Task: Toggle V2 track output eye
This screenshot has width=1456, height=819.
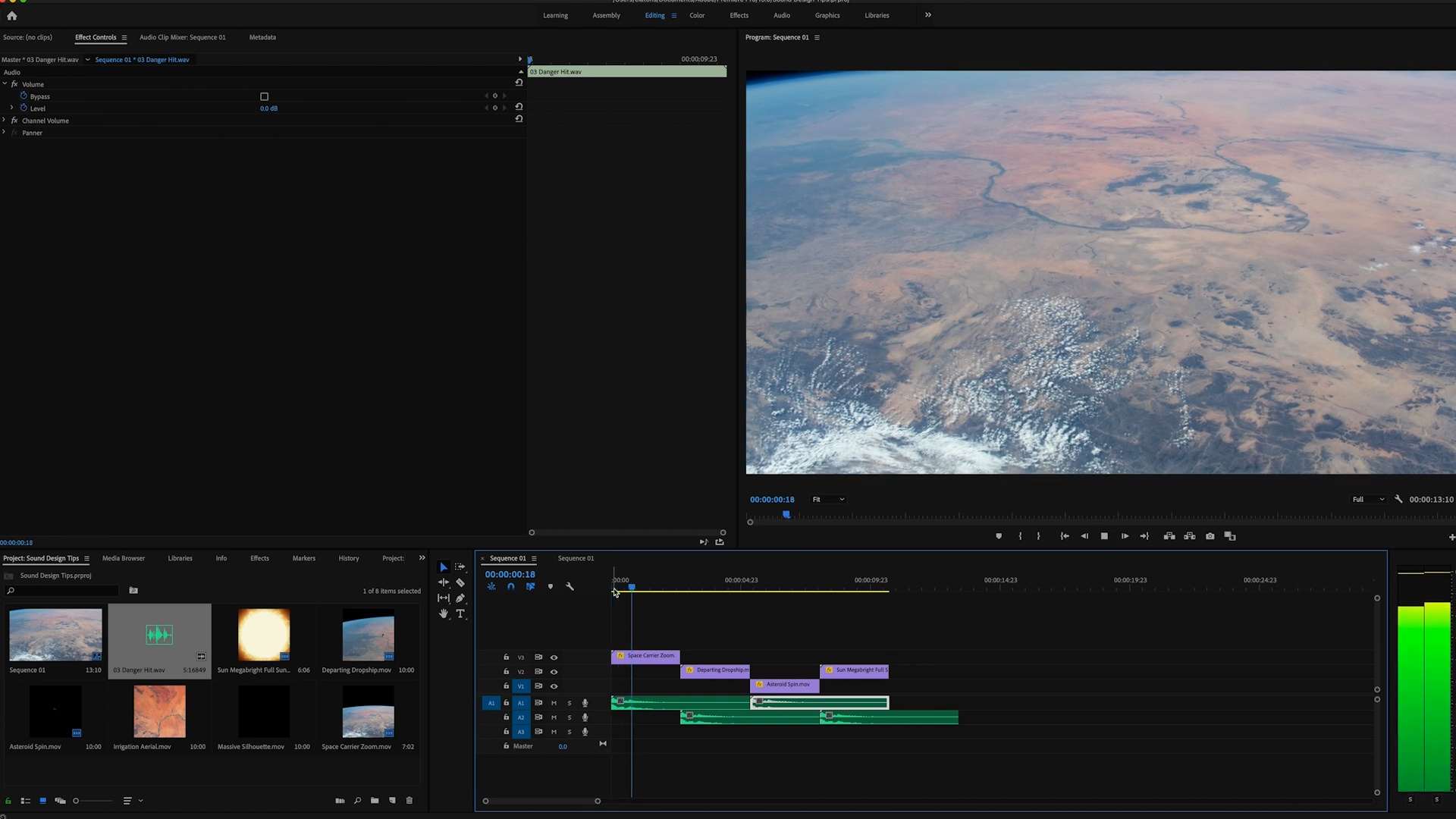Action: 554,672
